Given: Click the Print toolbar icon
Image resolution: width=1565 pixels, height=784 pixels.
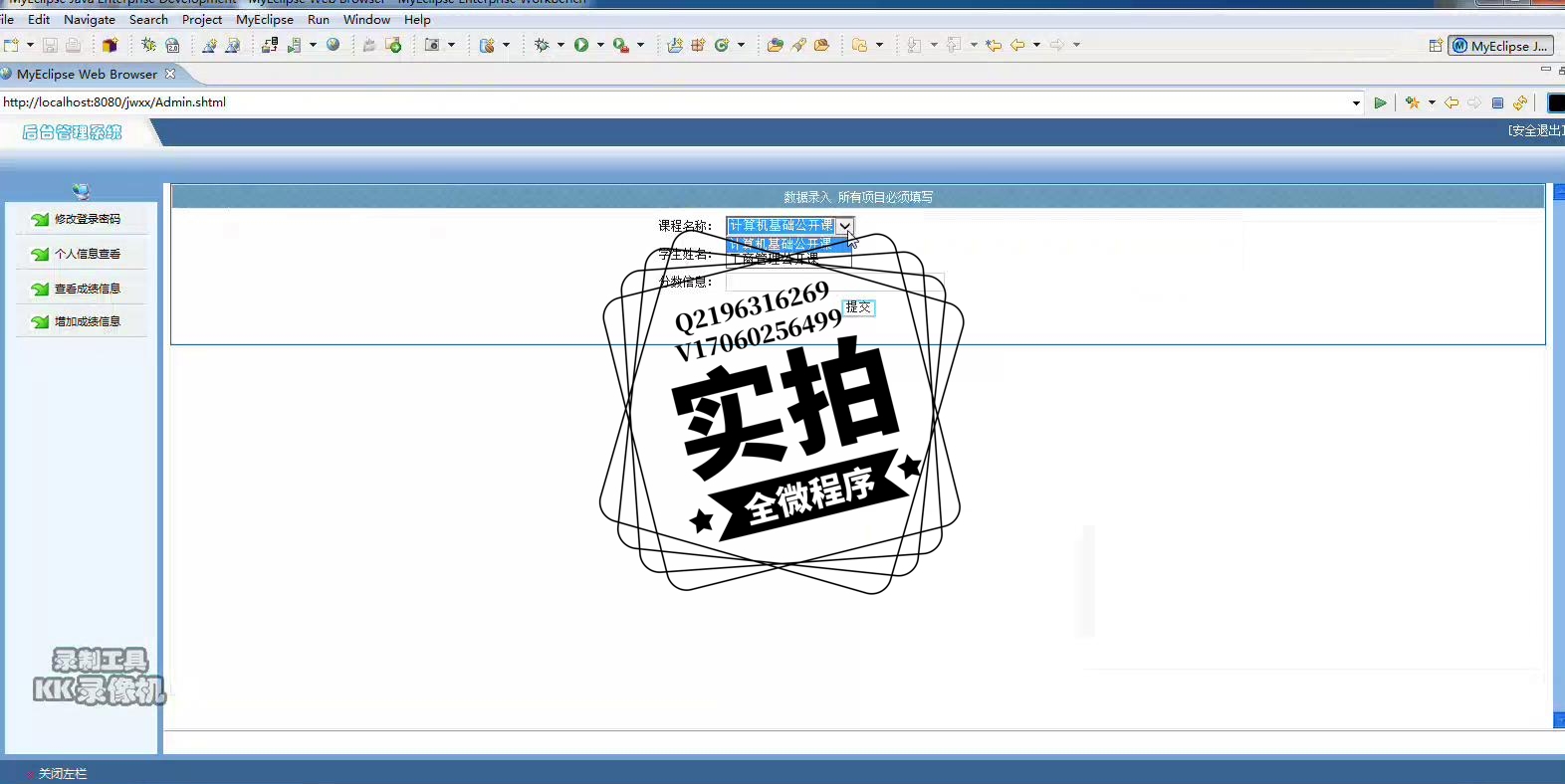Looking at the screenshot, I should (x=73, y=45).
